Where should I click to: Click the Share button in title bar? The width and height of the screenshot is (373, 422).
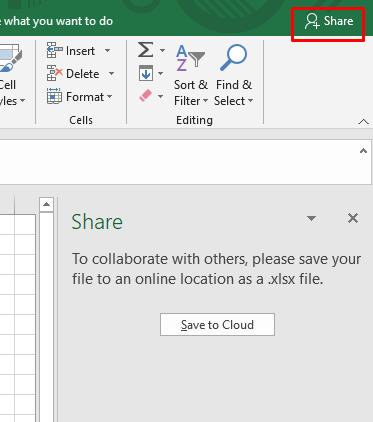[x=329, y=21]
